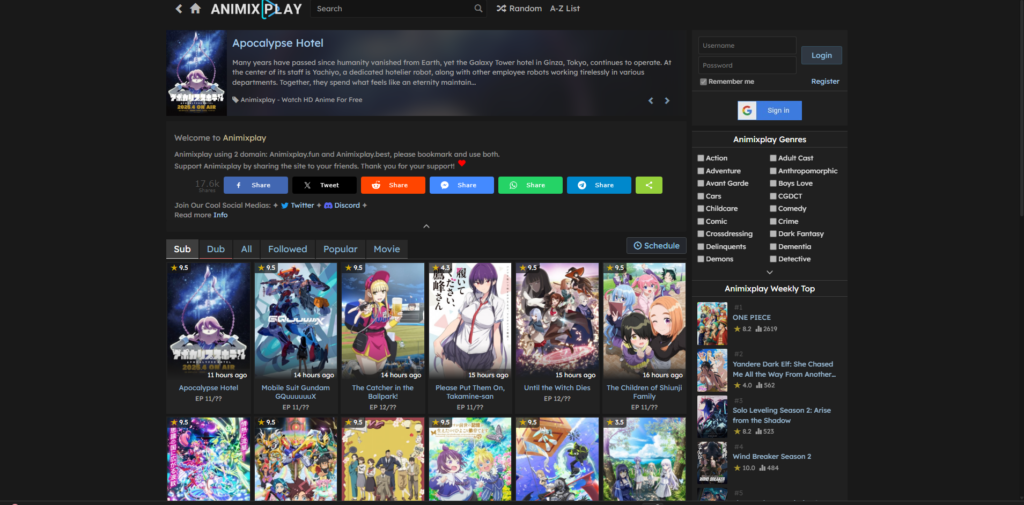The width and height of the screenshot is (1024, 505).
Task: Switch to the All tab
Action: (246, 249)
